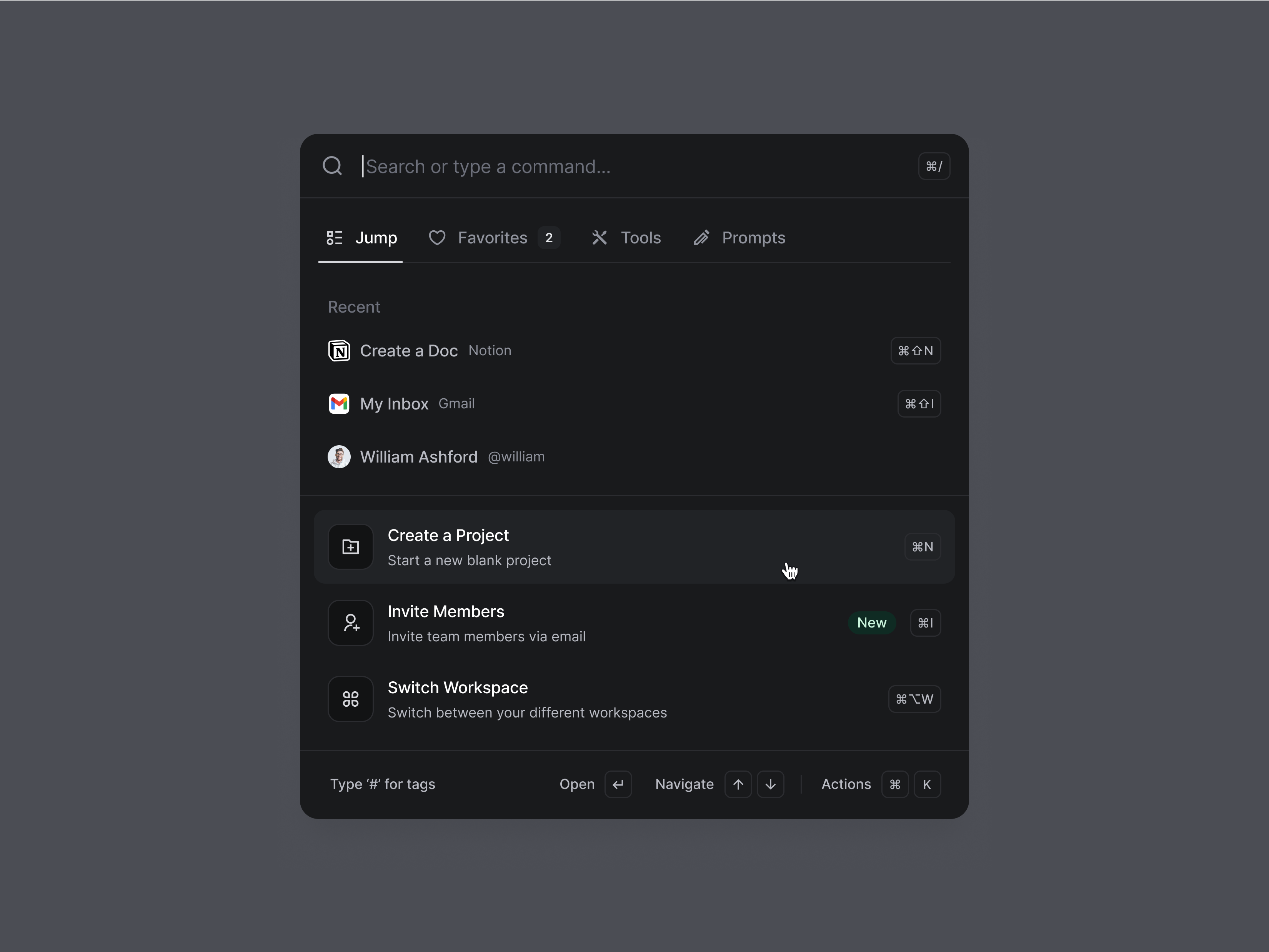
Task: Switch to the Favorites tab
Action: click(492, 238)
